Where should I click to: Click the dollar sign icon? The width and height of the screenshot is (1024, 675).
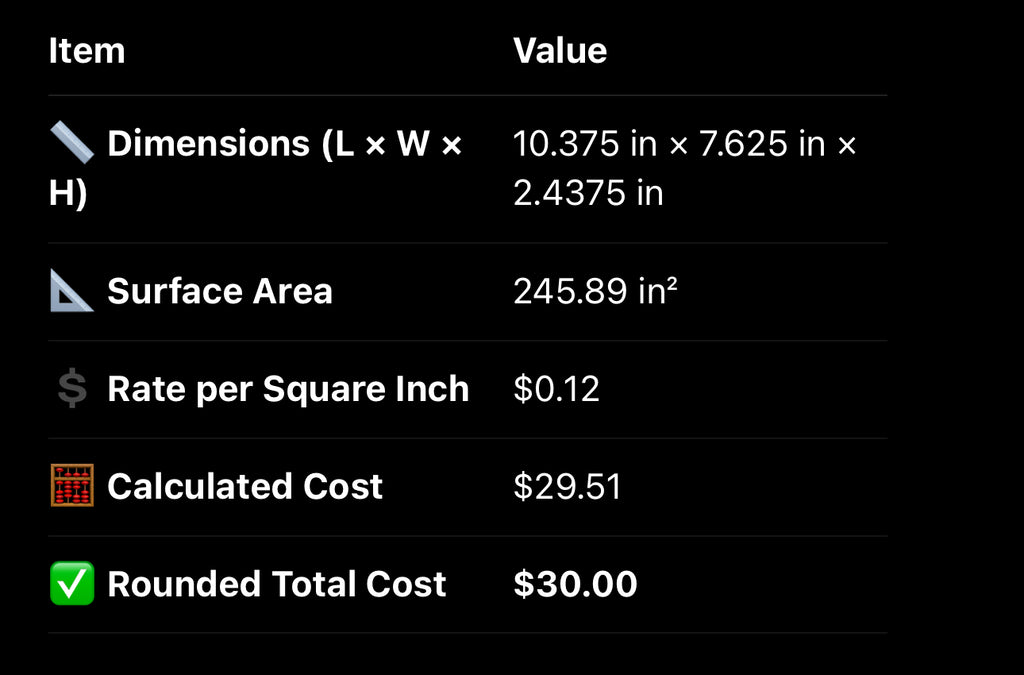[72, 388]
